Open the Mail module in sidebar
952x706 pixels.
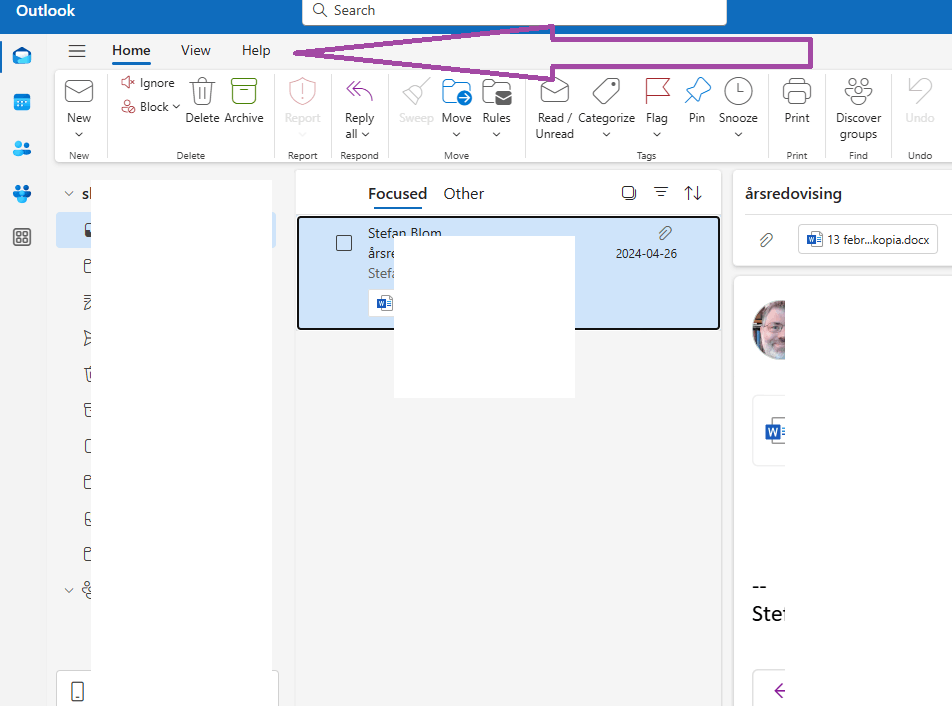[x=22, y=56]
